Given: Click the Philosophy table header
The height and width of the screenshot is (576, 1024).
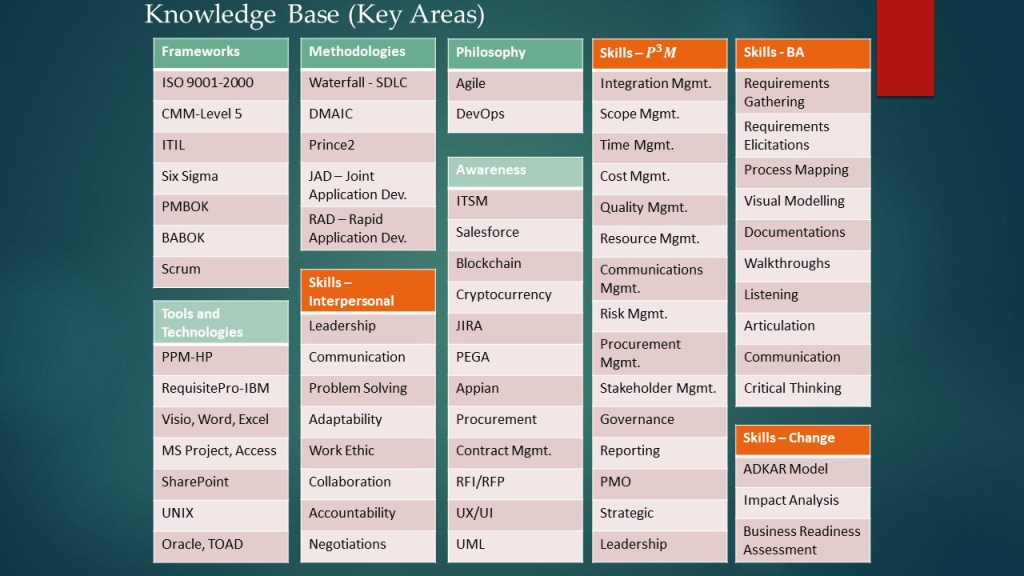Looking at the screenshot, I should pyautogui.click(x=514, y=53).
